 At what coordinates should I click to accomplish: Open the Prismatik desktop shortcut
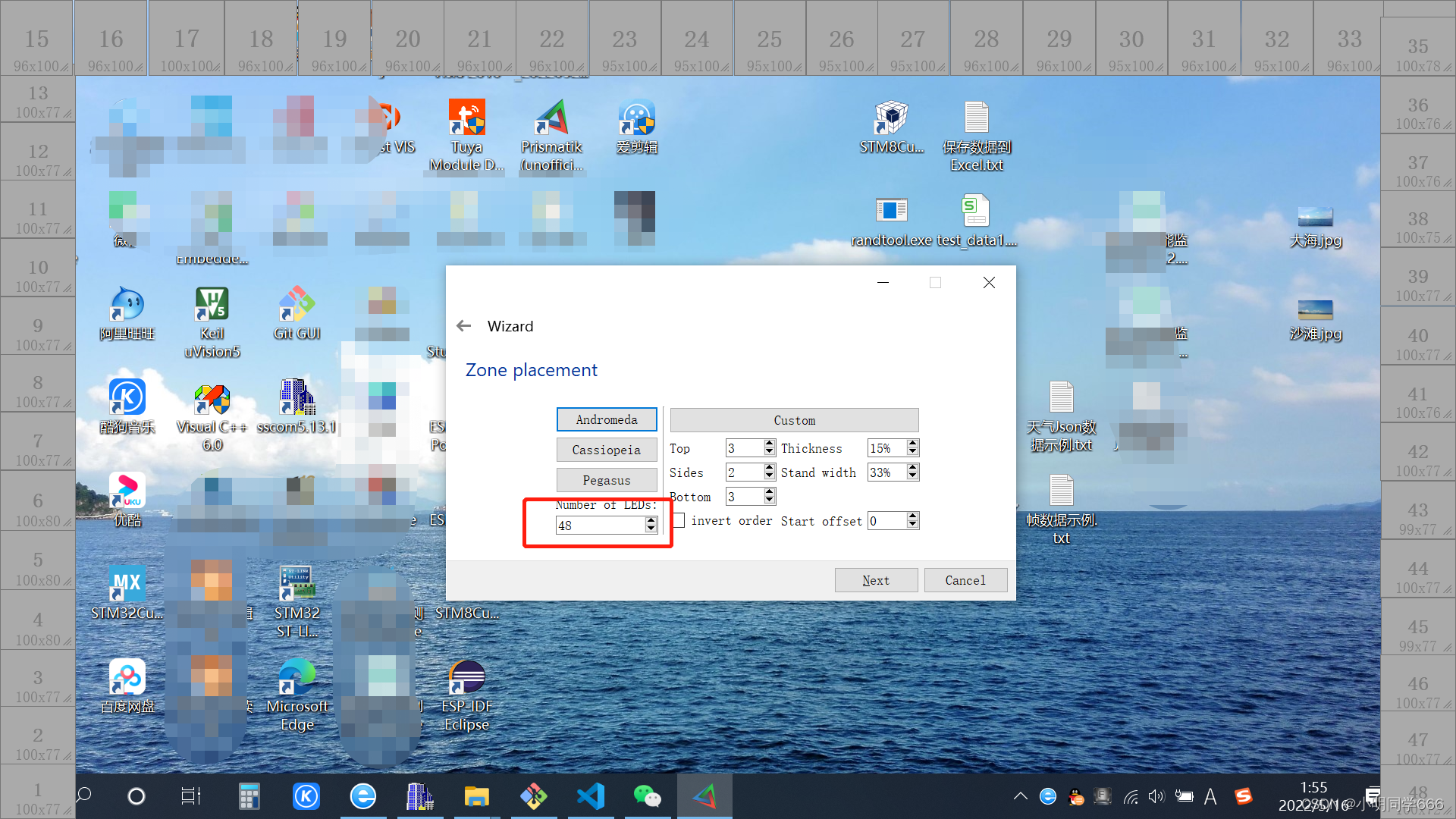tap(551, 119)
